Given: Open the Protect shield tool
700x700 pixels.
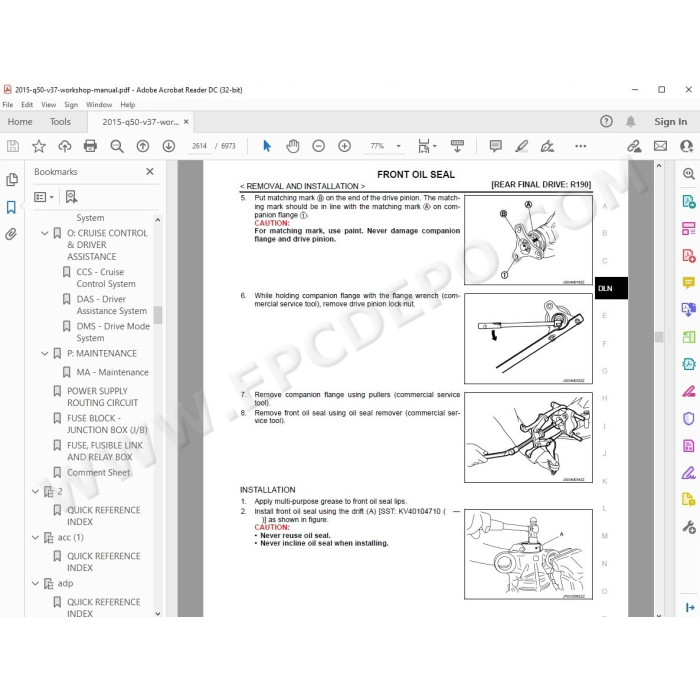Looking at the screenshot, I should pos(688,418).
